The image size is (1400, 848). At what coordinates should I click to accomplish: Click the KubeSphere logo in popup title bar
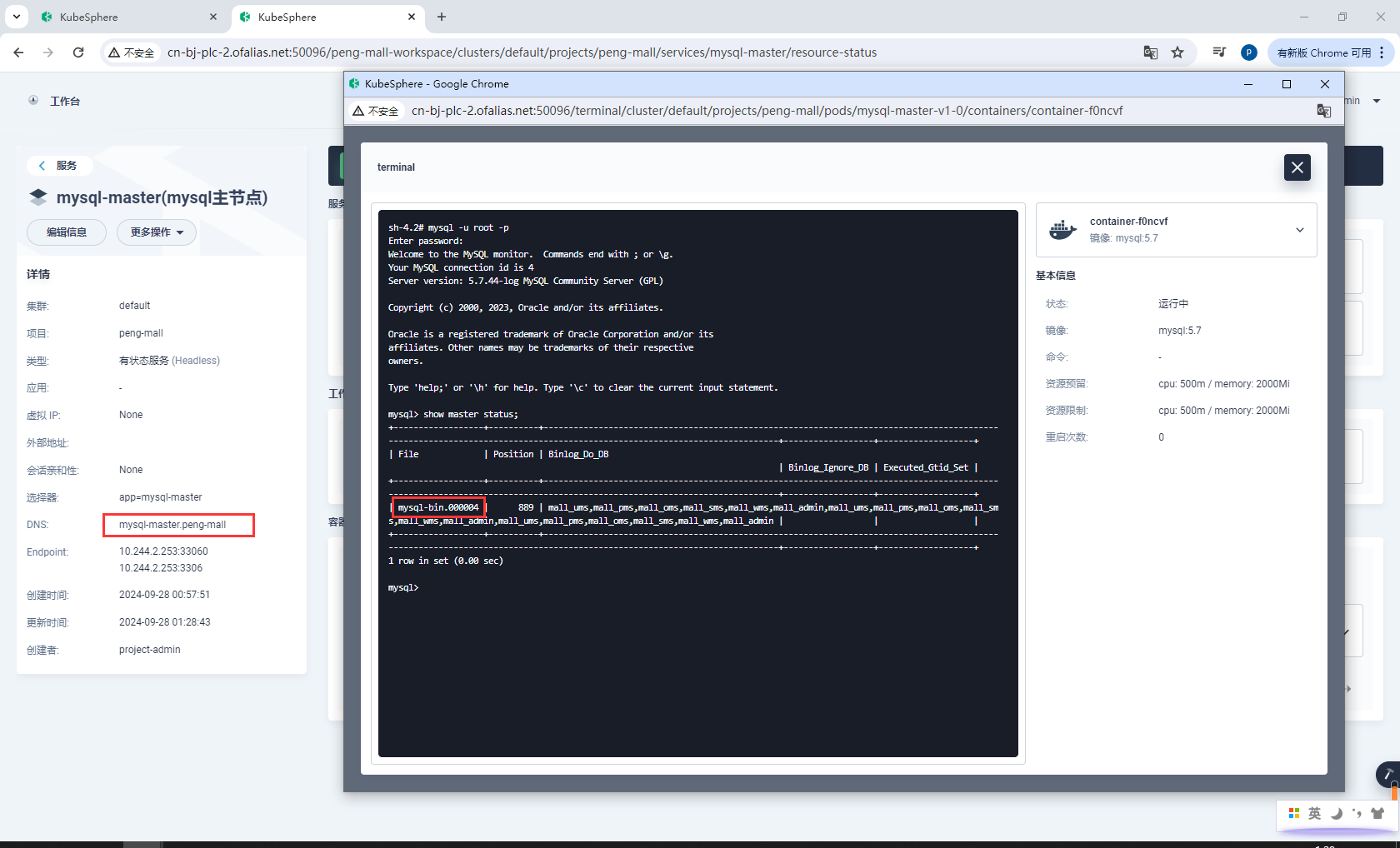click(x=354, y=84)
